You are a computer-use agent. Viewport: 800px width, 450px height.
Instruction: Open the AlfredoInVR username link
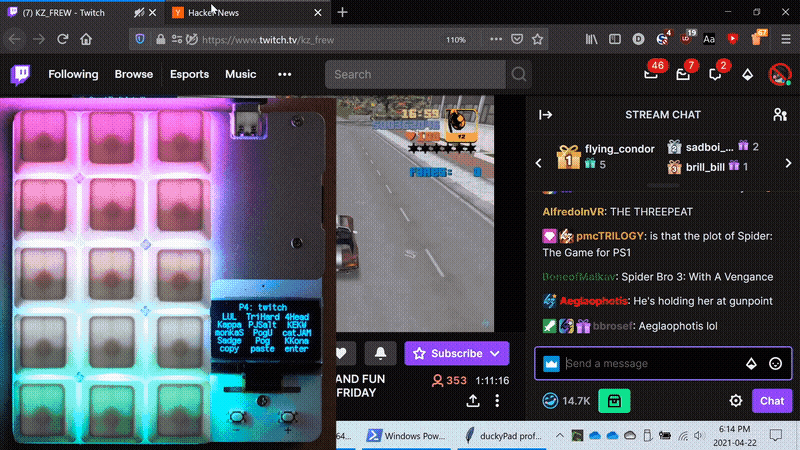point(574,211)
